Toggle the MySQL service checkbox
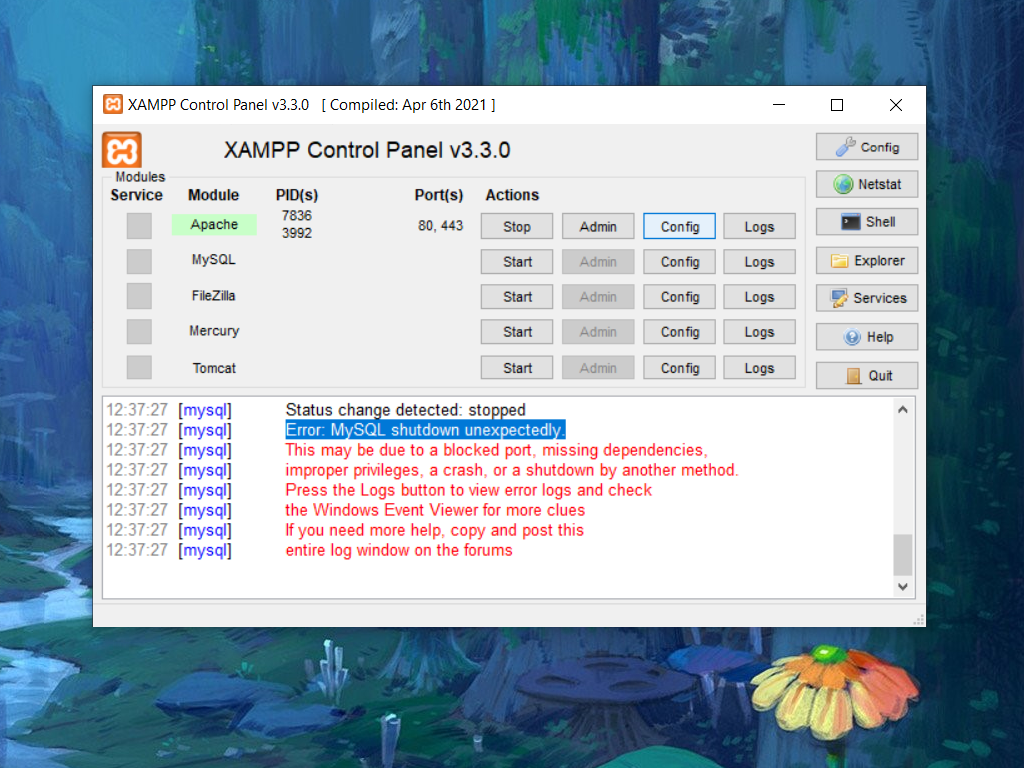The image size is (1024, 768). [x=139, y=261]
